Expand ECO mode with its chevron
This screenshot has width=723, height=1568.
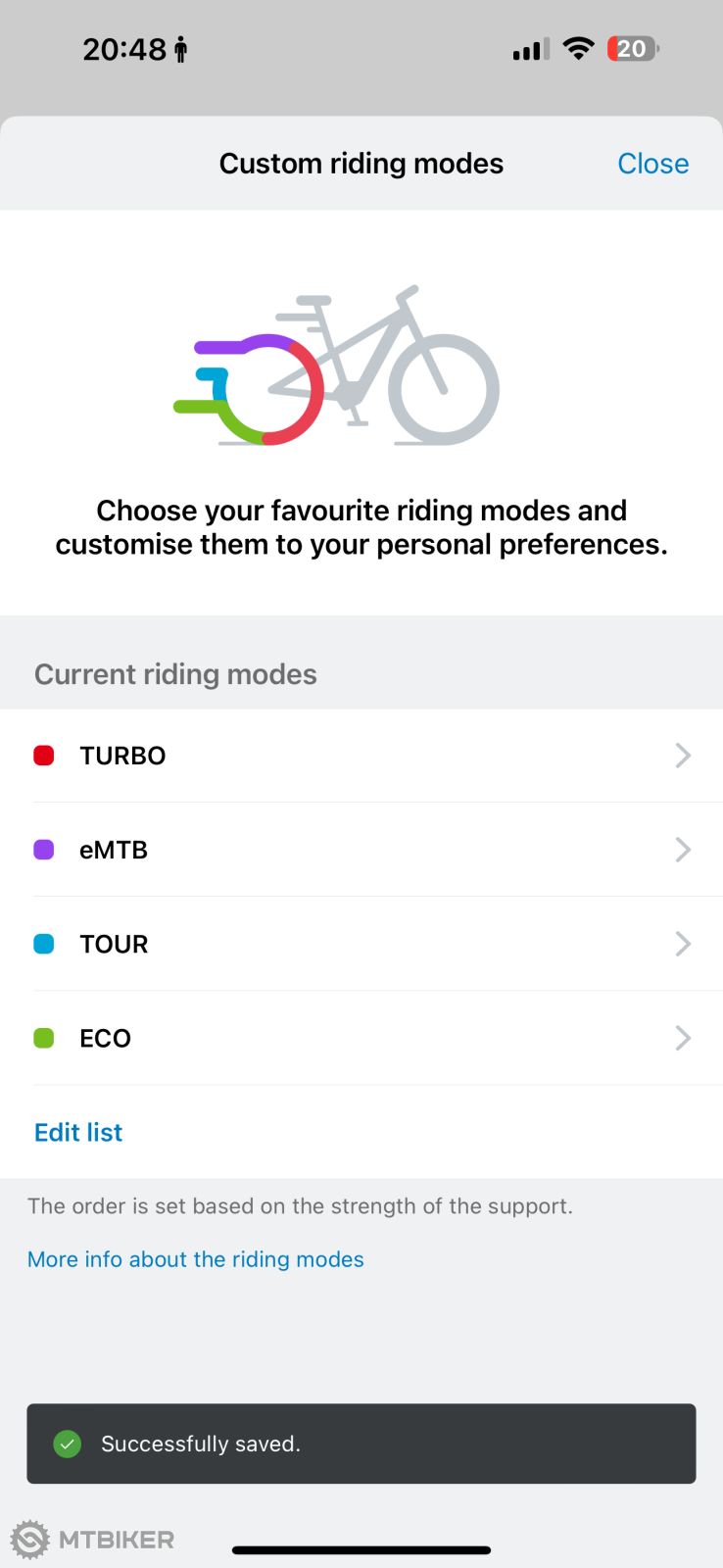(683, 1038)
